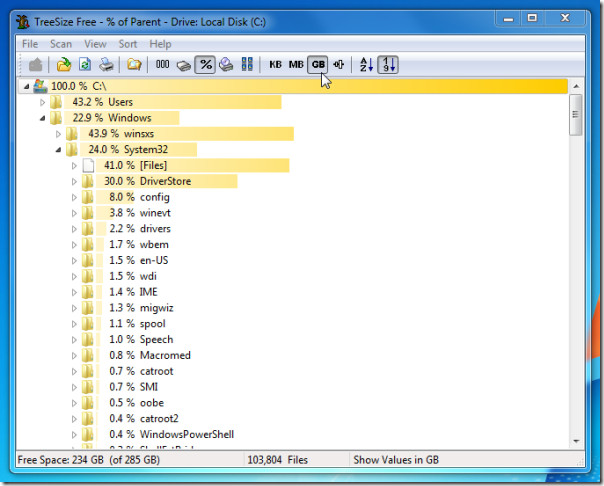604x486 pixels.
Task: Click the Explore folder toolbar icon
Action: coord(134,64)
